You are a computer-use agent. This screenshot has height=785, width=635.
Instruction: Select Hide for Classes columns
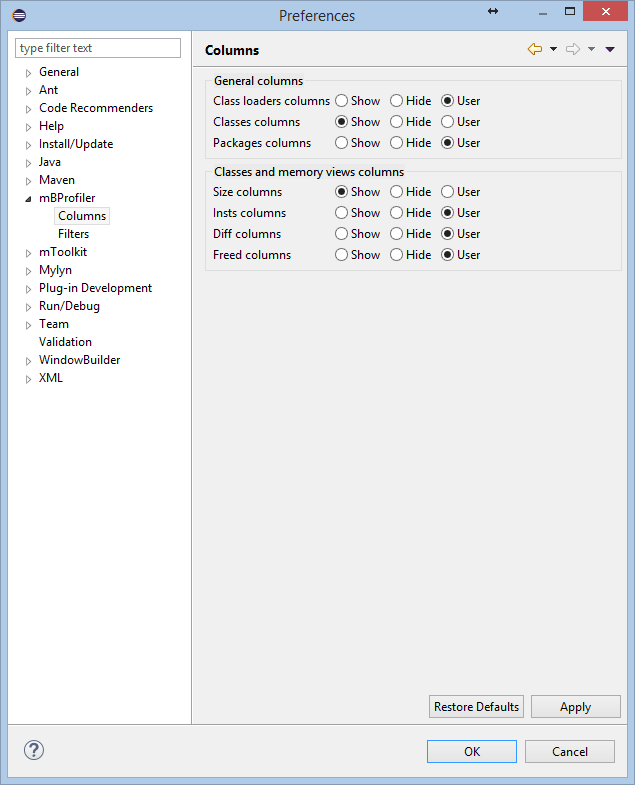tap(397, 122)
